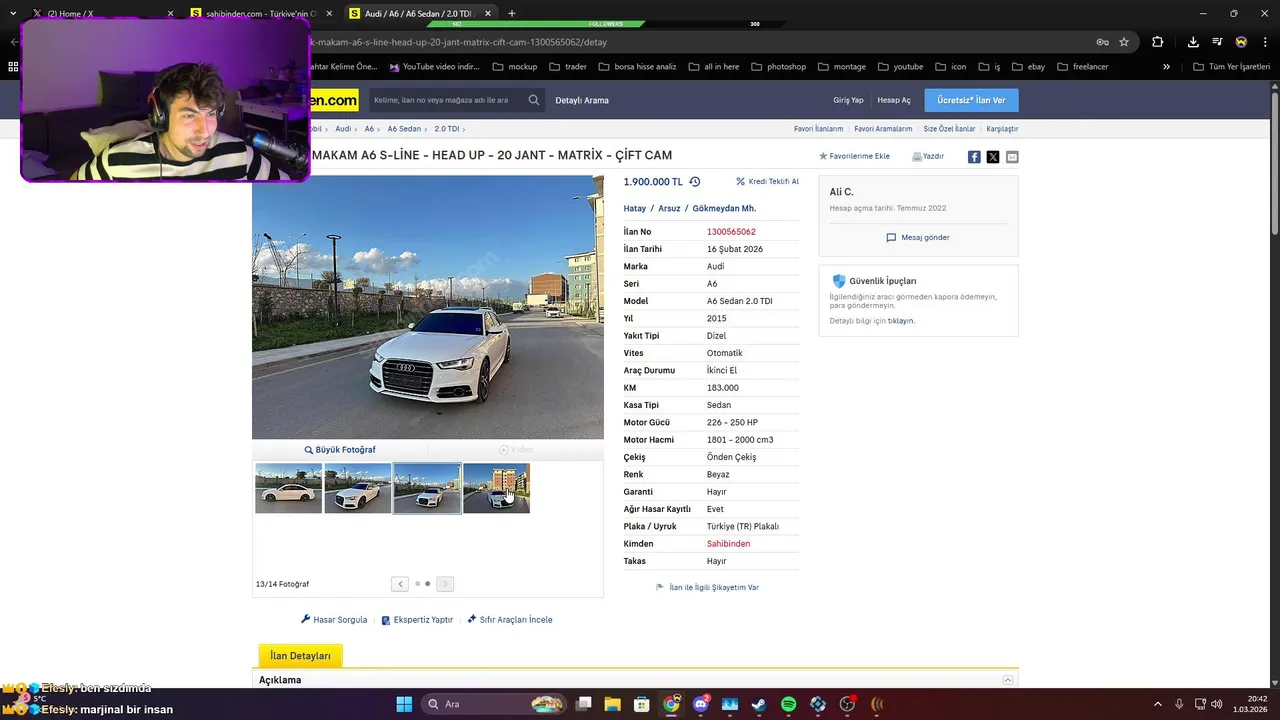The height and width of the screenshot is (720, 1280).
Task: Click Ekspertiz Yaptır link
Action: [x=417, y=620]
